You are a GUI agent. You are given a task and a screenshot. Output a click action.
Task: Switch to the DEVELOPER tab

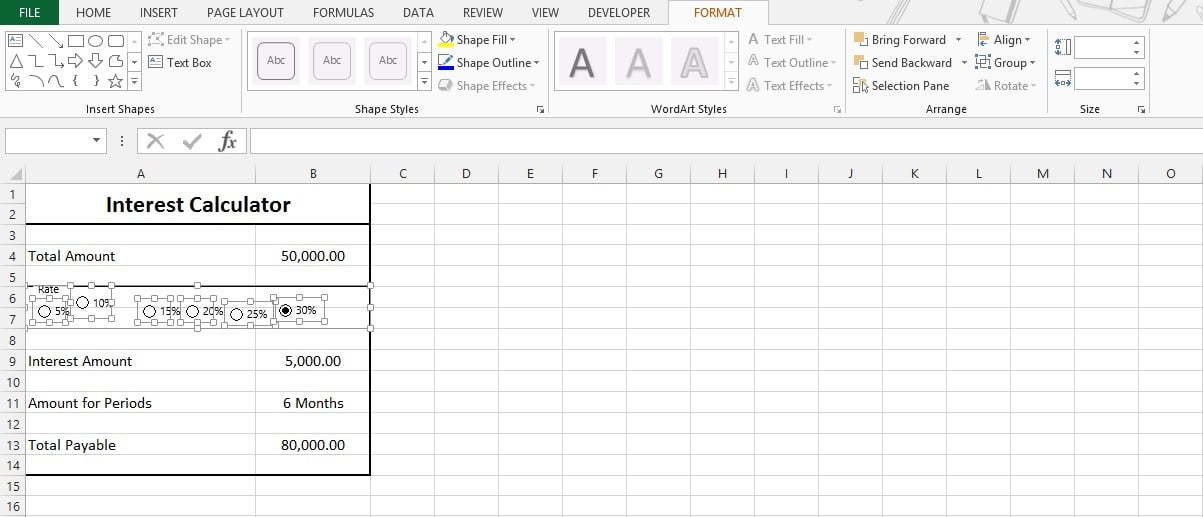point(619,13)
